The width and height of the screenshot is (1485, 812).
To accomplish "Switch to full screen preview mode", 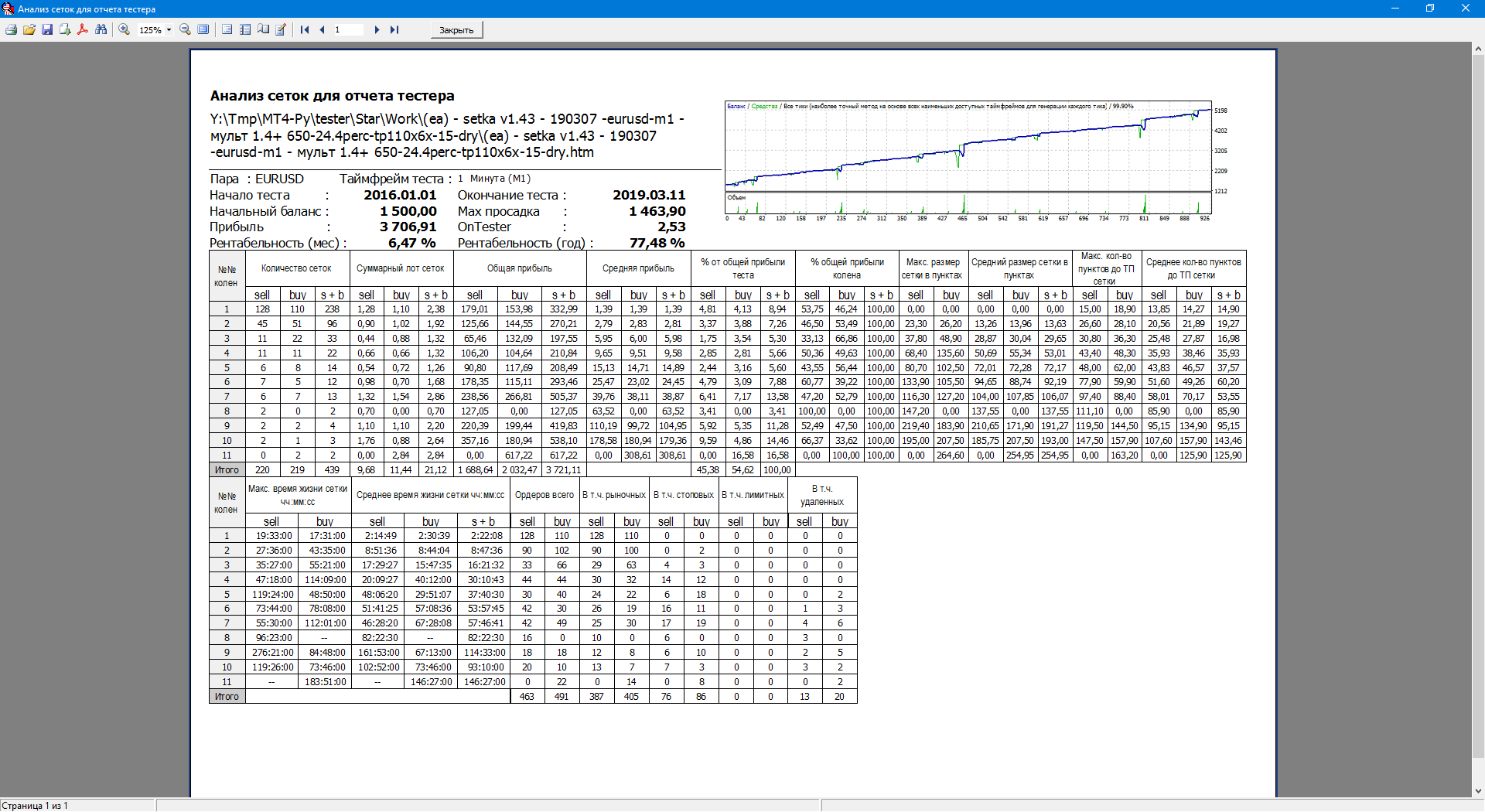I will pos(203,29).
